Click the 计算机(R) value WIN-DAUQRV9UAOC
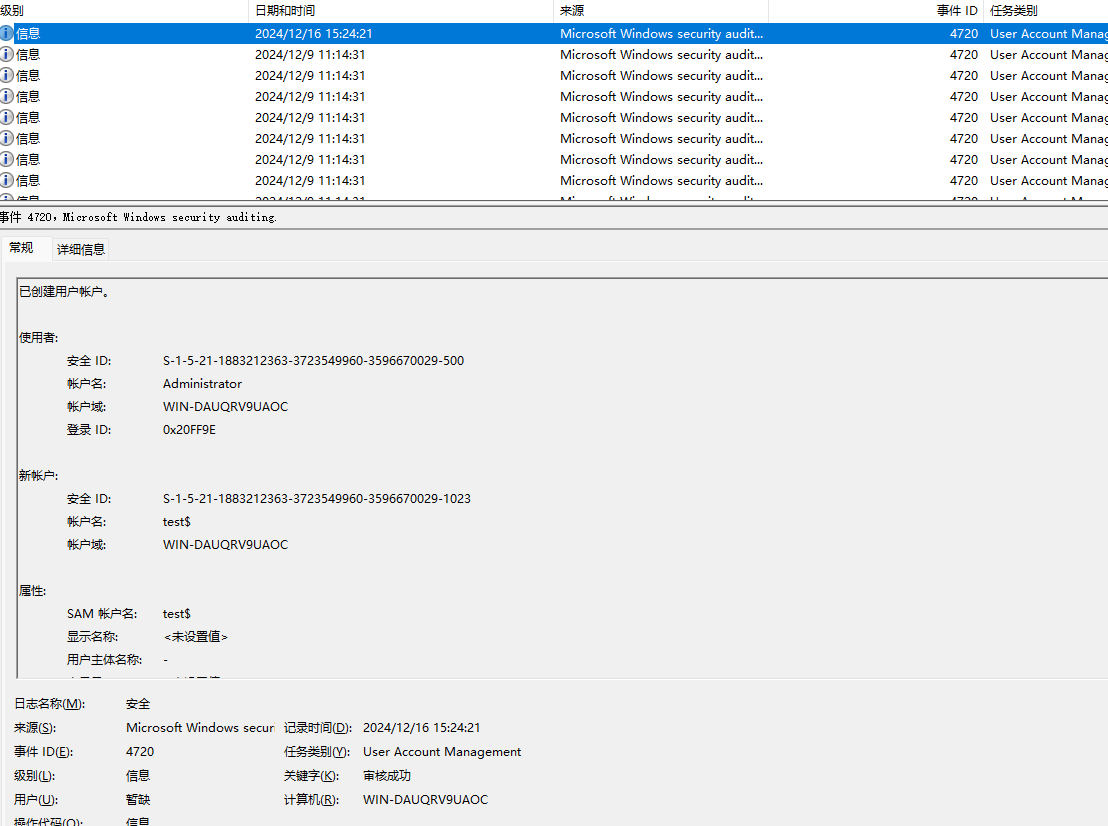 coord(425,800)
